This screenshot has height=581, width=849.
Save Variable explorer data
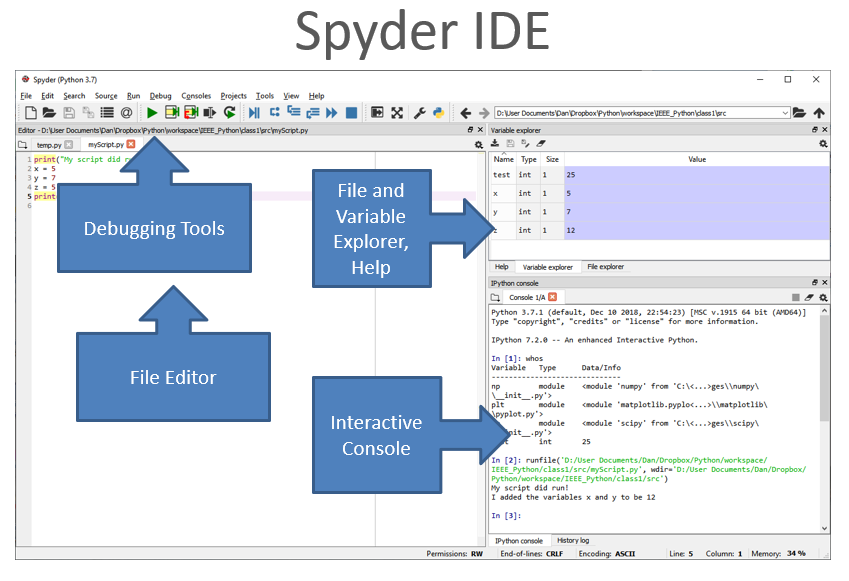click(510, 143)
